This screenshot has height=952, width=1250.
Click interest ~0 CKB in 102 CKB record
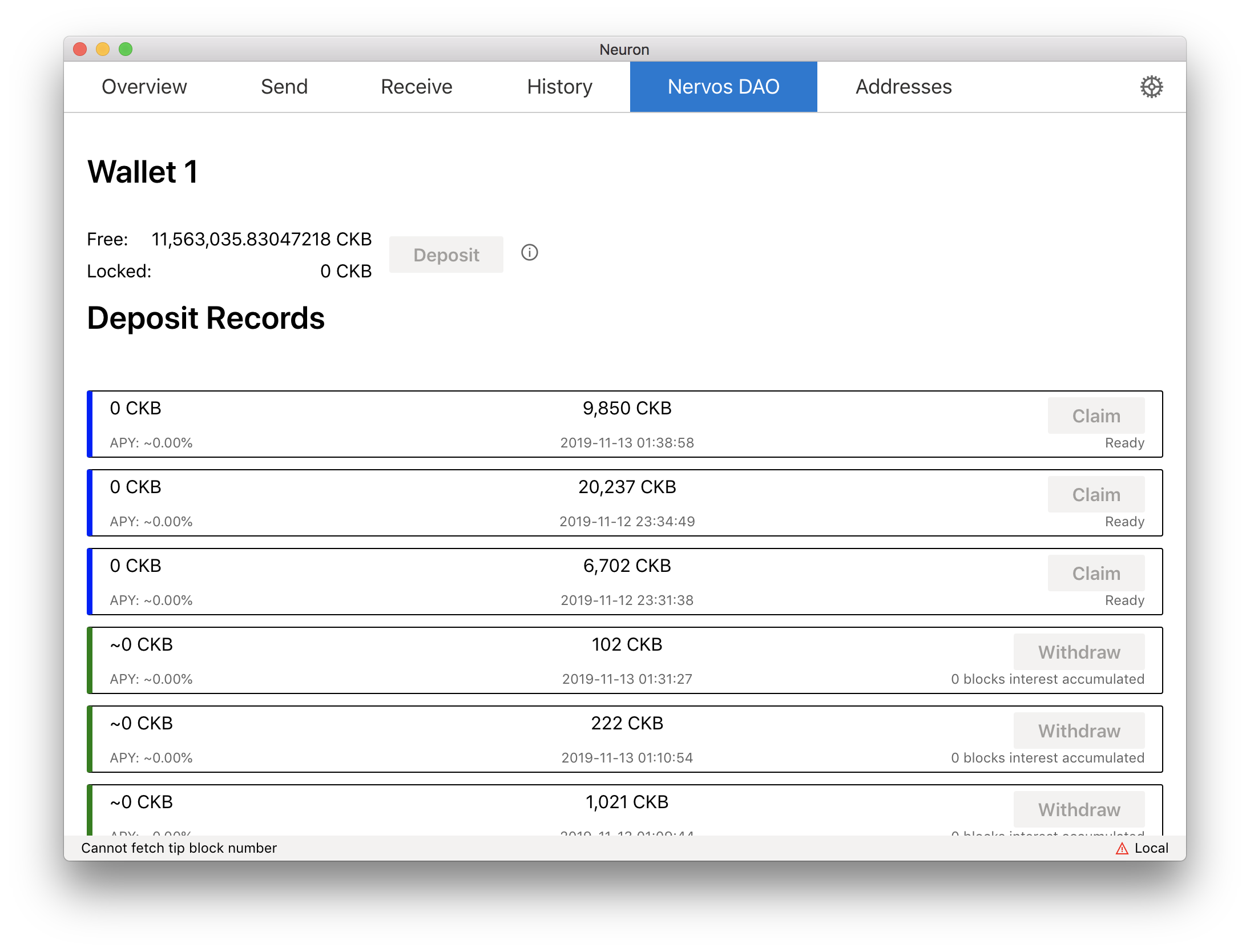tap(142, 644)
